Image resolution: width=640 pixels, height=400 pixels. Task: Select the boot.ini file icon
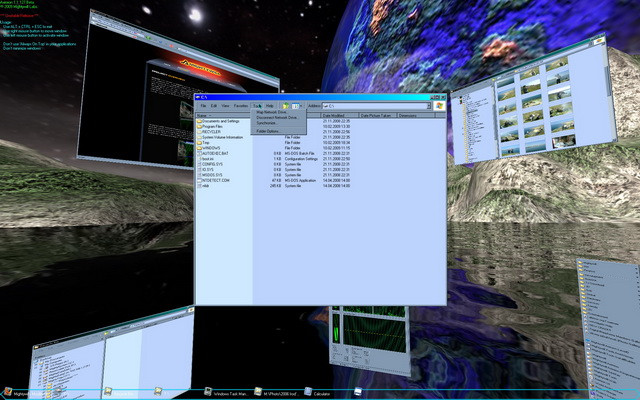pos(200,159)
